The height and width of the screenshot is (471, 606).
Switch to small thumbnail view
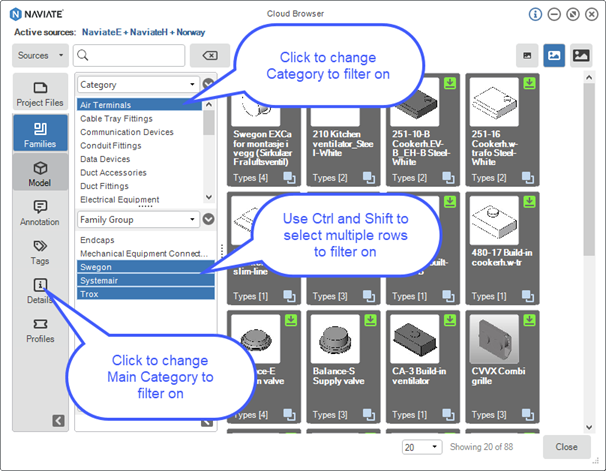[x=527, y=56]
